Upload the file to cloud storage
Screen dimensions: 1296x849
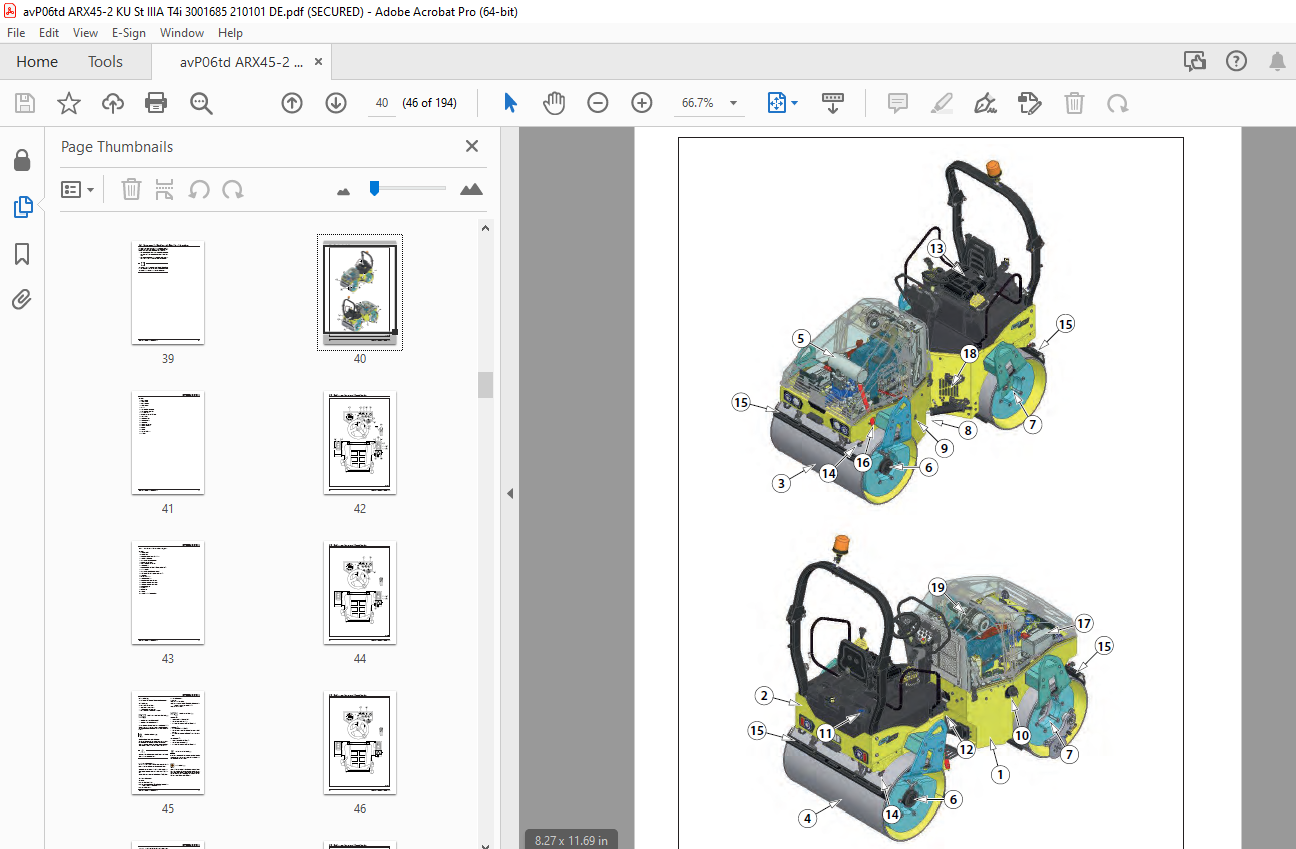click(x=112, y=103)
